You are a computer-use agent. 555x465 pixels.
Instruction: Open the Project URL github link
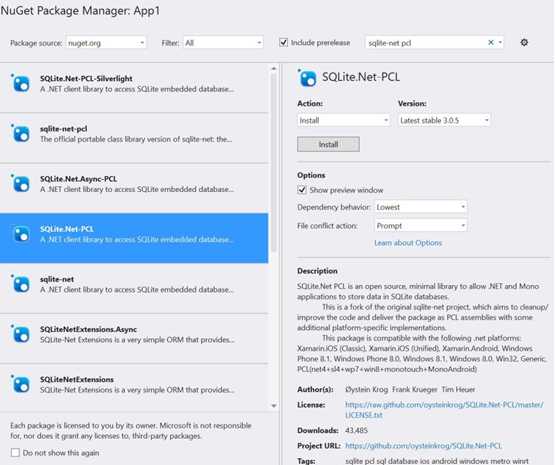[423, 446]
